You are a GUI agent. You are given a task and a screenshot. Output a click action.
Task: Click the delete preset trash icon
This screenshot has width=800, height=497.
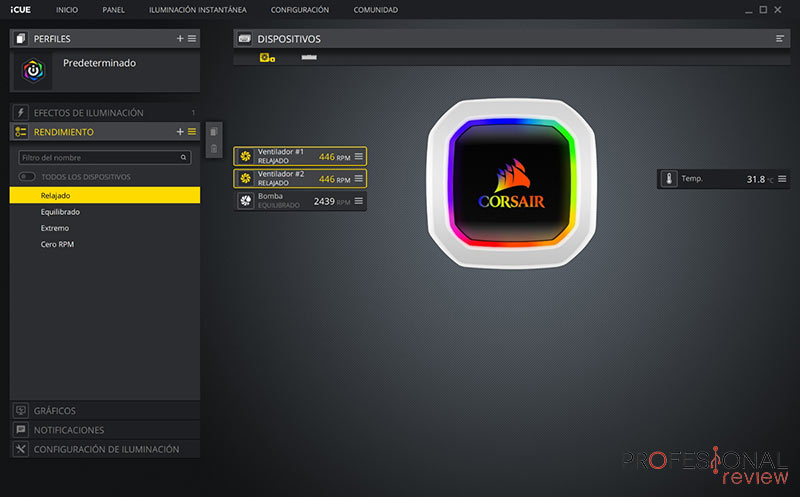tap(214, 148)
